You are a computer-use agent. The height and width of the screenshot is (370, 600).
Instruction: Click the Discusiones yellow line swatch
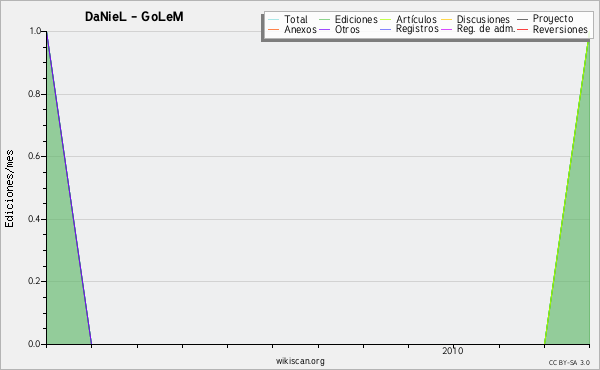pyautogui.click(x=446, y=20)
